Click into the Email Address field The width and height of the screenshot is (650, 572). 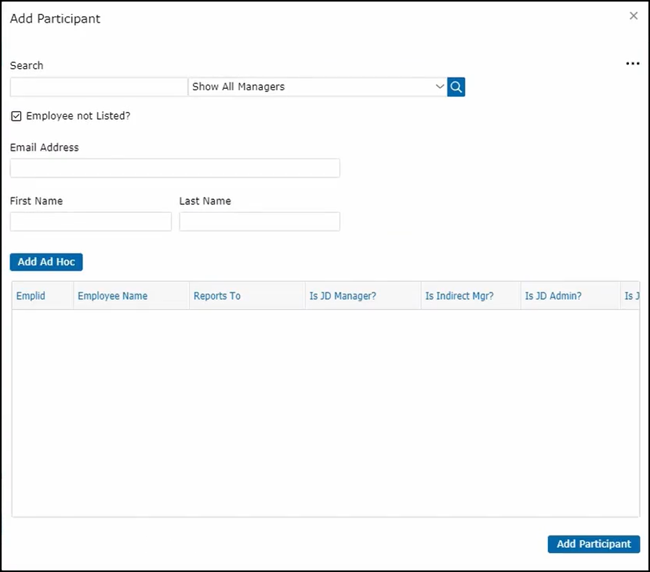pyautogui.click(x=175, y=168)
